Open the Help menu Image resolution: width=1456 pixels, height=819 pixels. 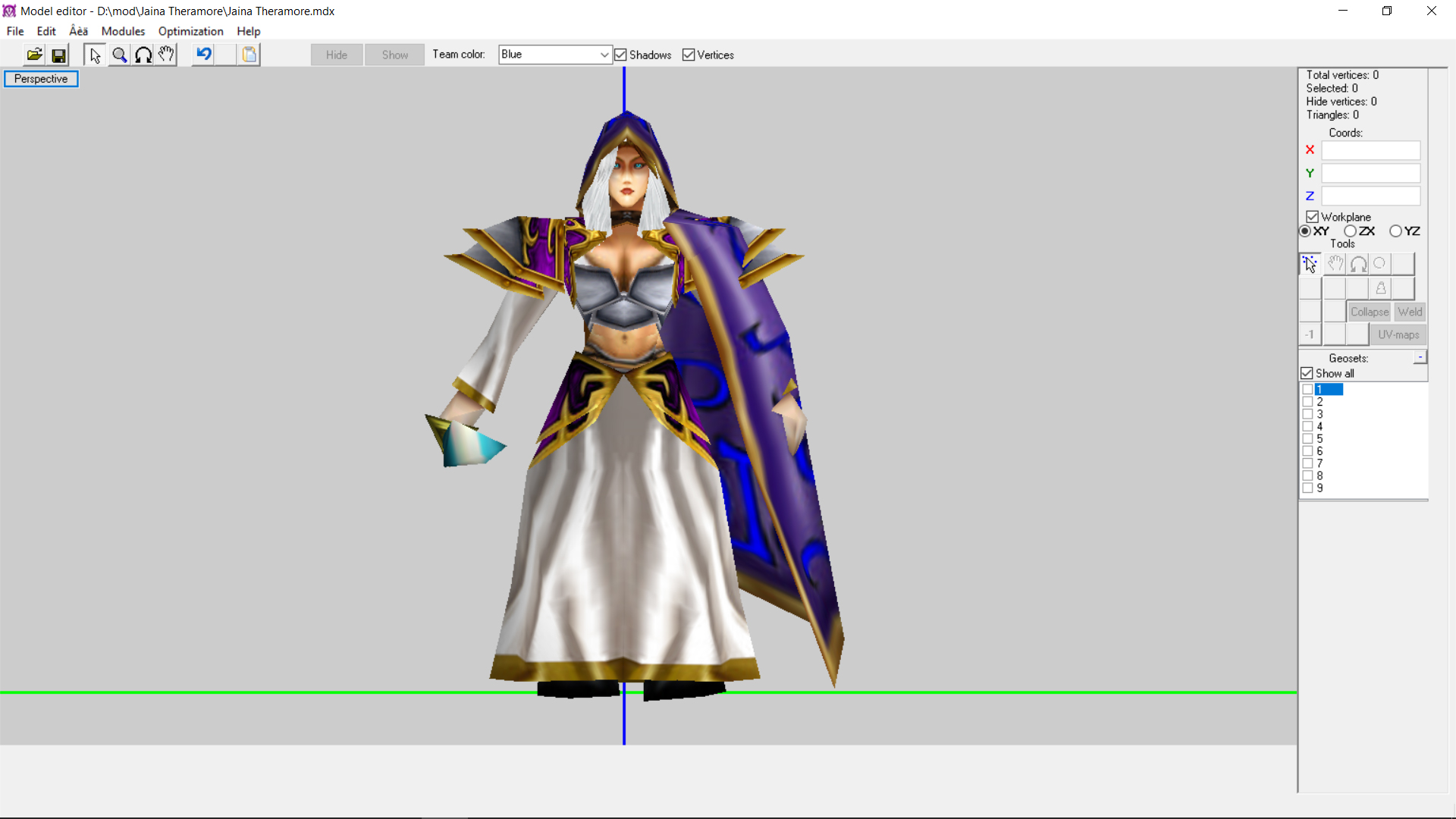coord(248,31)
